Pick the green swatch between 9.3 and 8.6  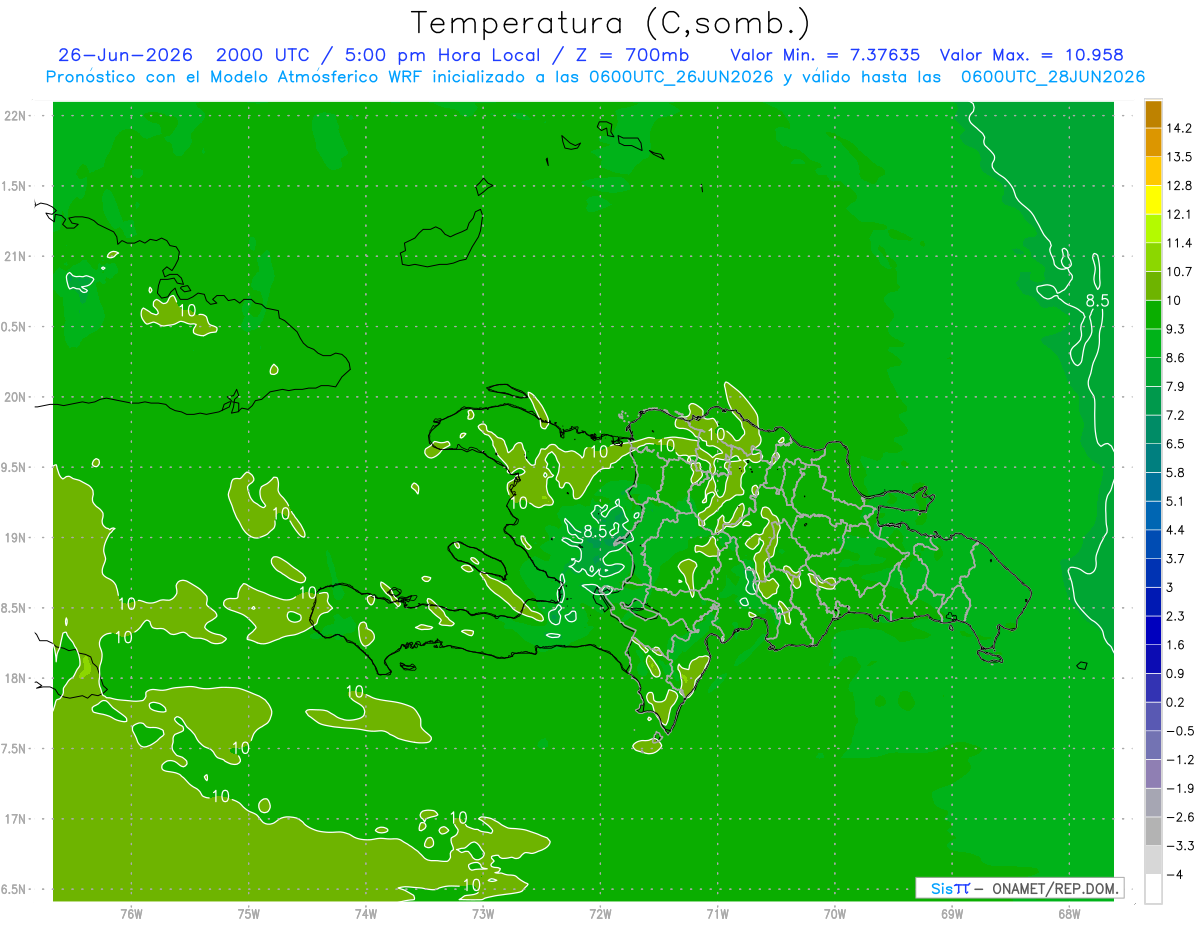coord(1153,342)
